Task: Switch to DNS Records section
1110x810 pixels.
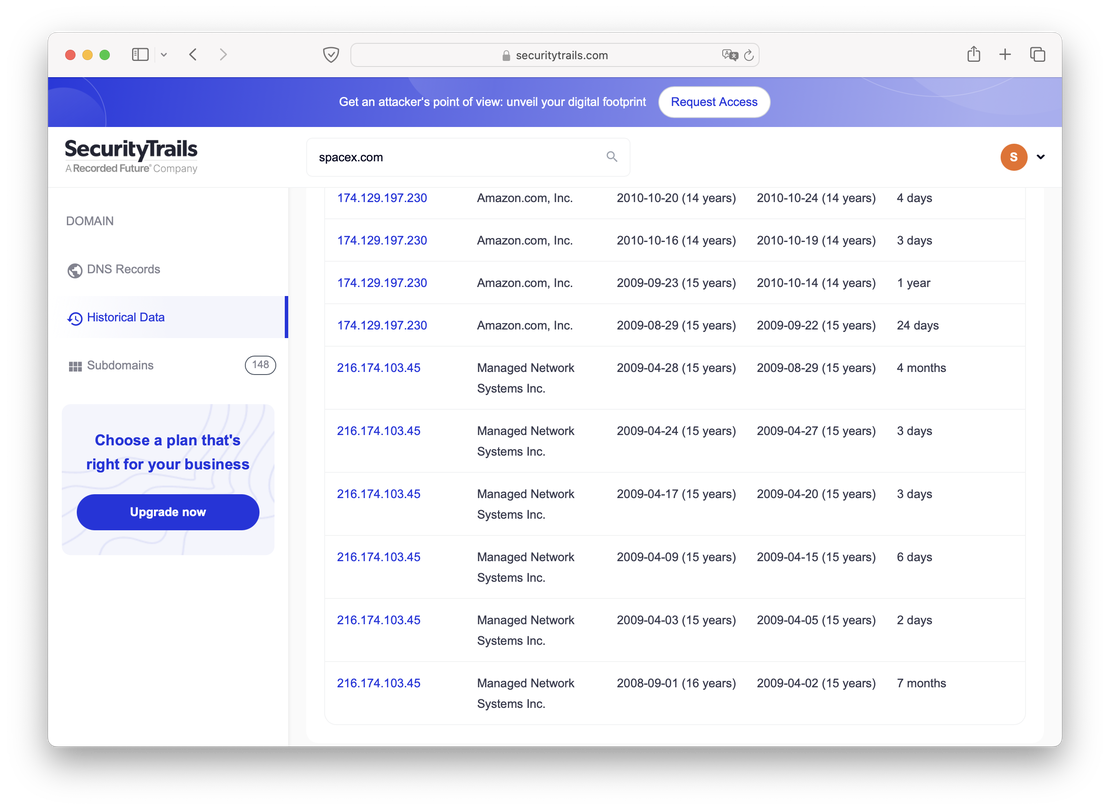Action: (118, 269)
